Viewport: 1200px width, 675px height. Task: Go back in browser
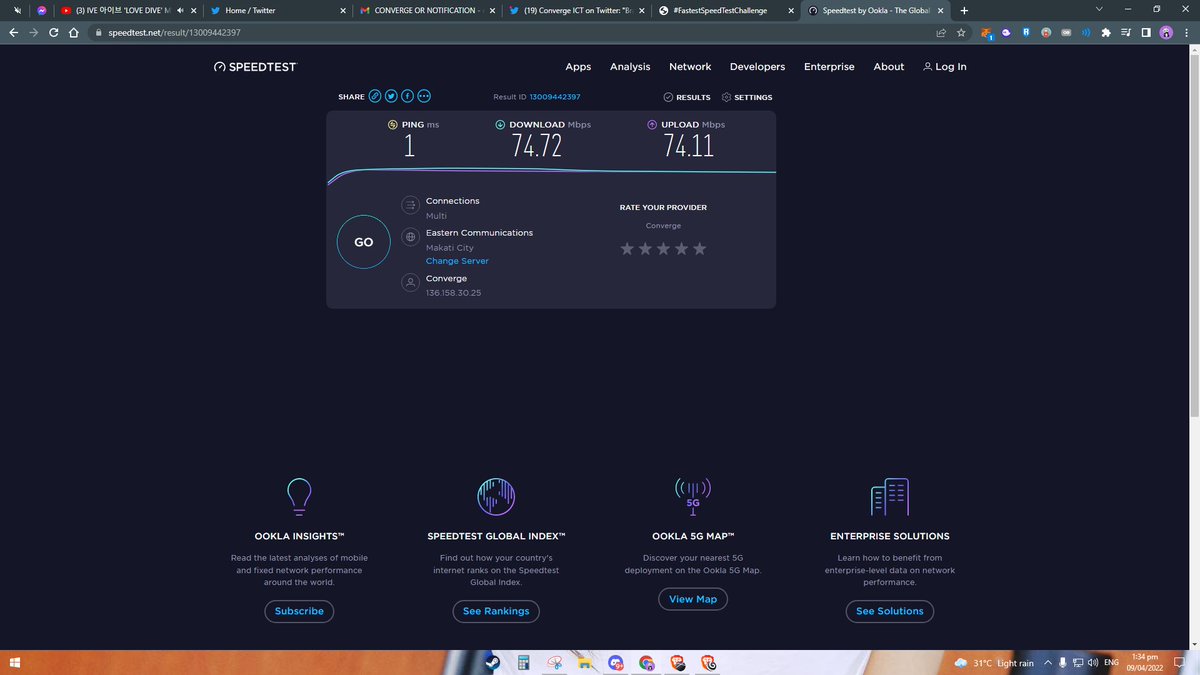click(x=13, y=32)
